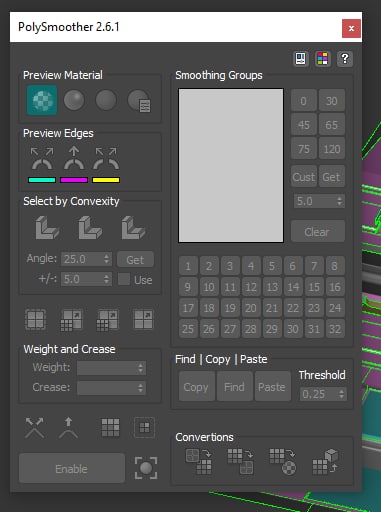Click the smoothing angle 30 button
Viewport: 381px width, 512px height.
tap(332, 101)
